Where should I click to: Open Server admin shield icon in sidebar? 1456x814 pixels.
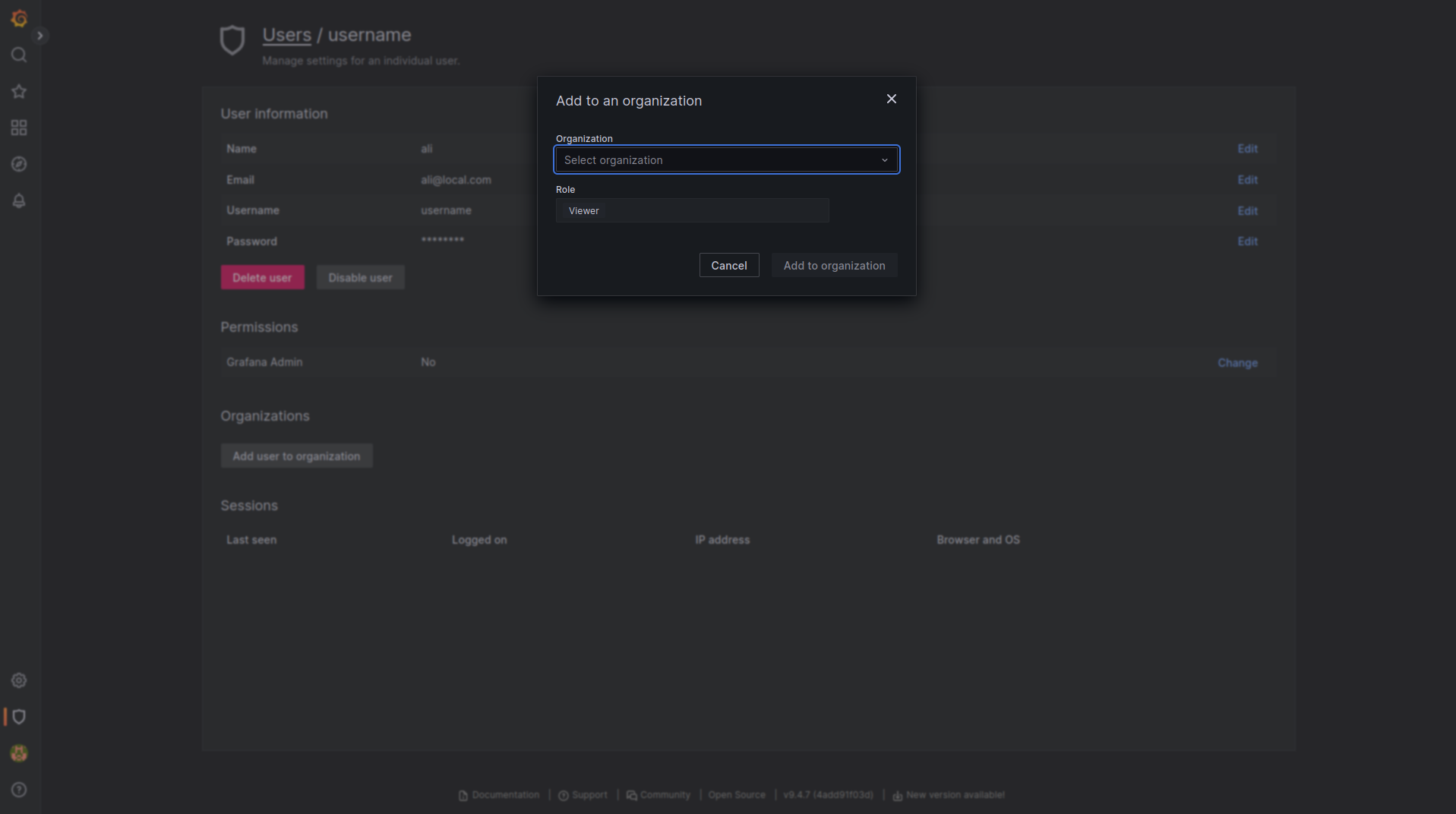coord(19,717)
